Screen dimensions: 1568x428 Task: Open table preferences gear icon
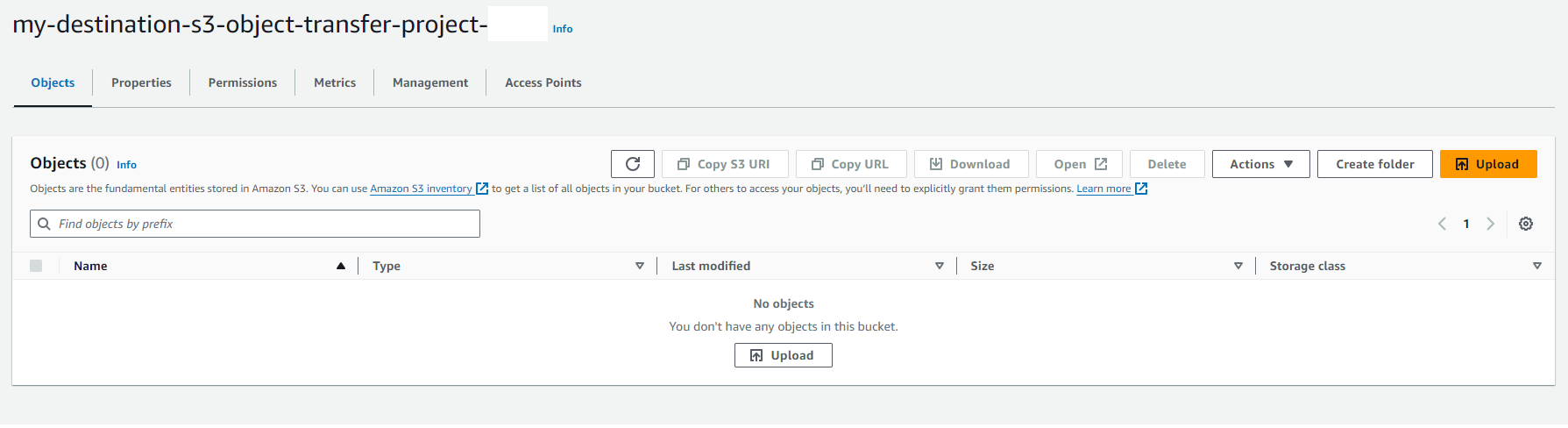(1526, 224)
